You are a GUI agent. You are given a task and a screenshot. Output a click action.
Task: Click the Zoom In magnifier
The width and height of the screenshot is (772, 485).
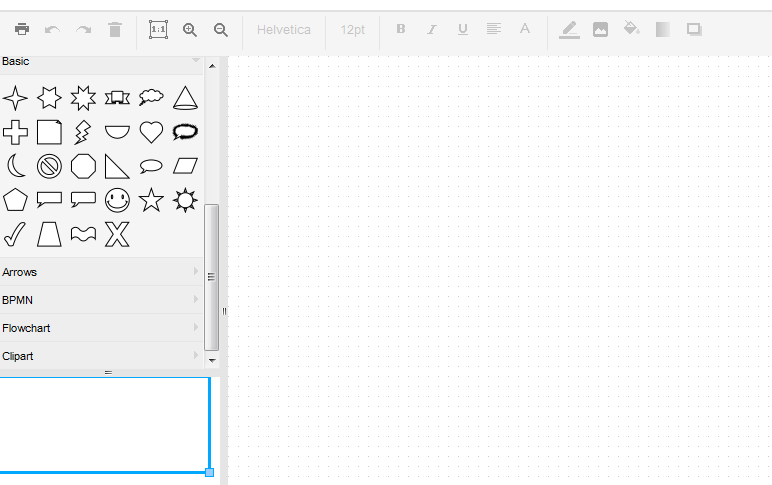(190, 30)
